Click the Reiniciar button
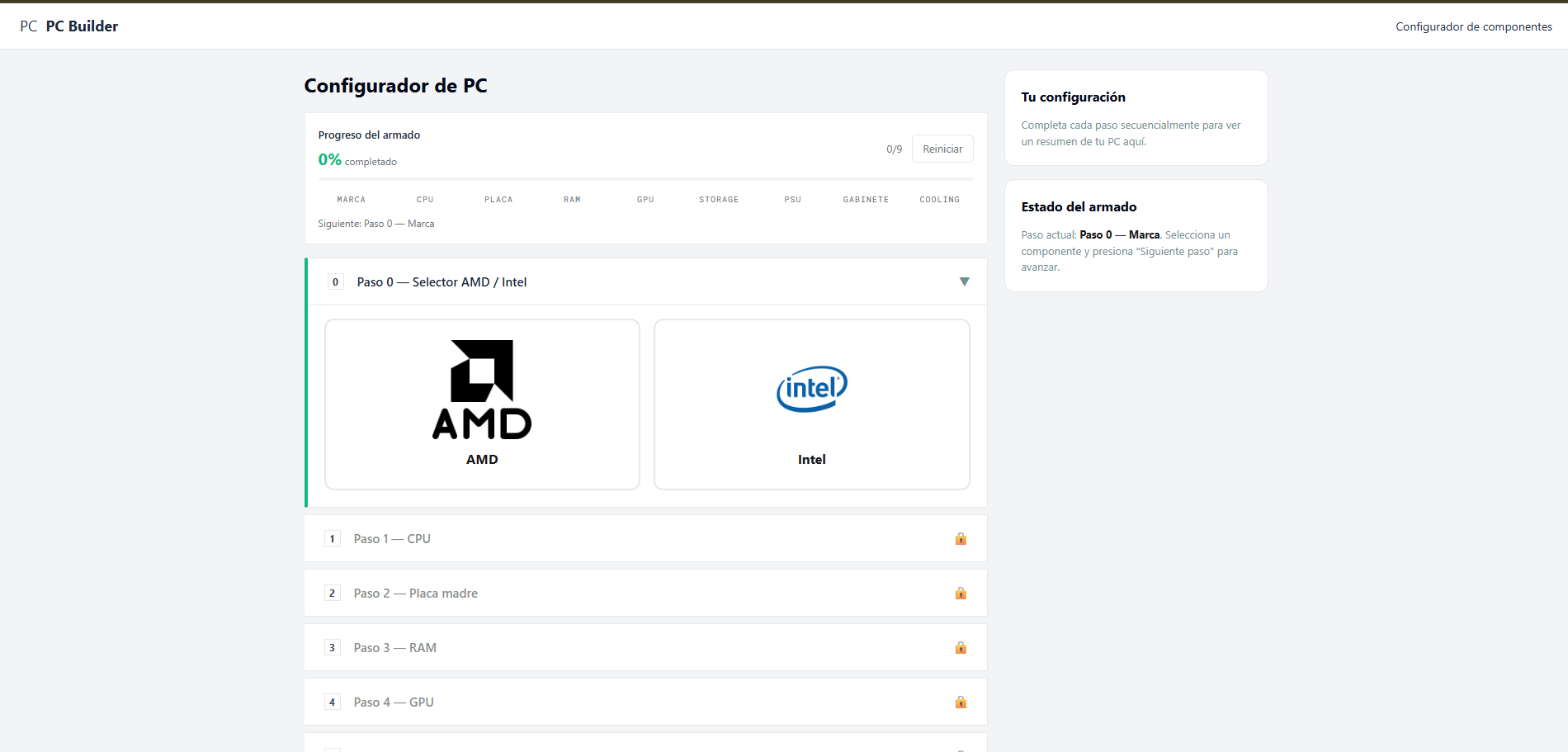 (942, 149)
